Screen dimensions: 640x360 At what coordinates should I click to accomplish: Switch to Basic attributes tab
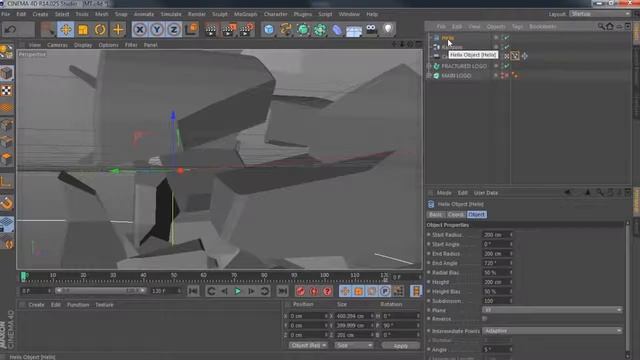(436, 215)
